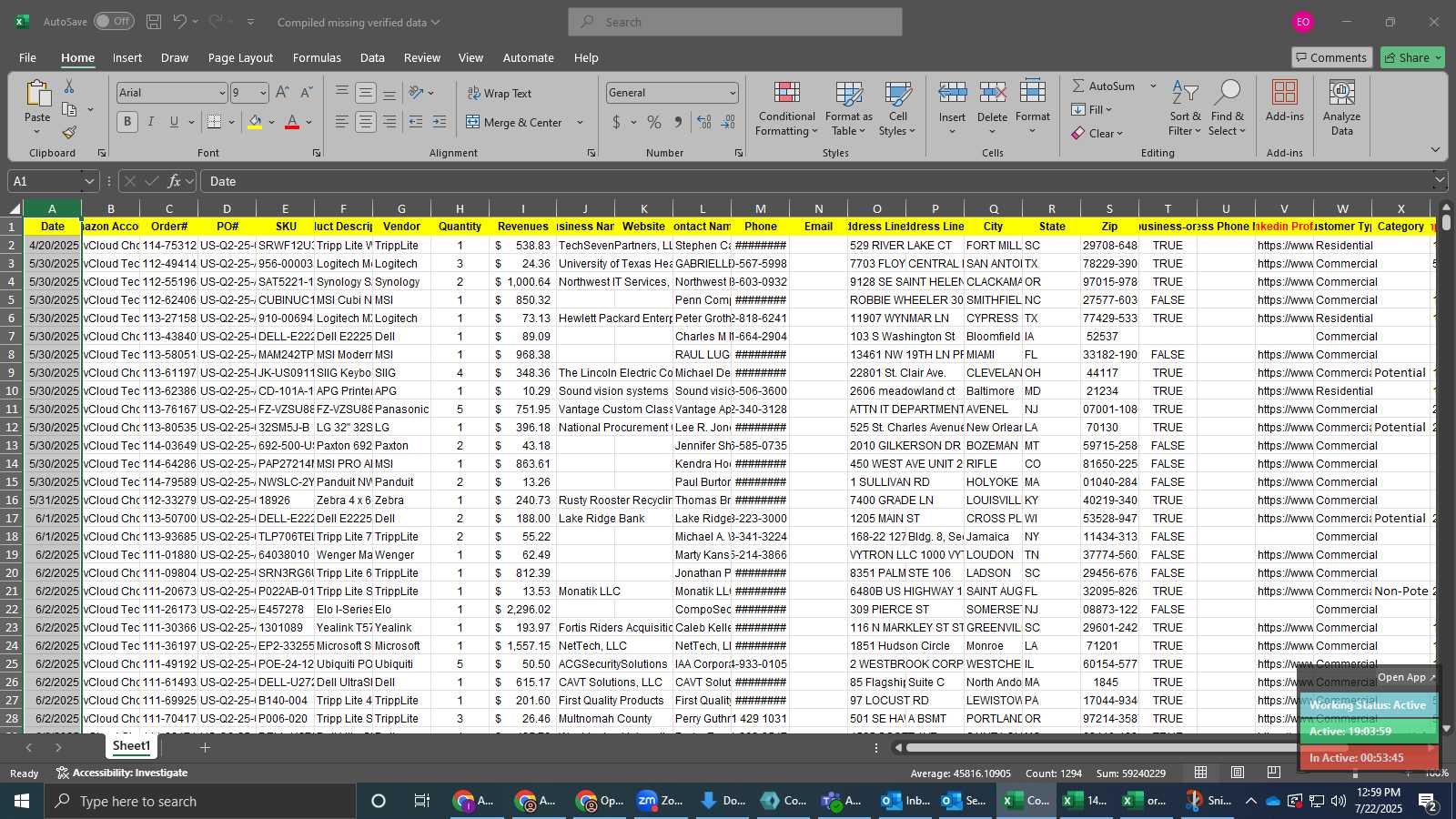Click the Insert Function fx icon
Screen dimensions: 1456x819
click(x=175, y=181)
